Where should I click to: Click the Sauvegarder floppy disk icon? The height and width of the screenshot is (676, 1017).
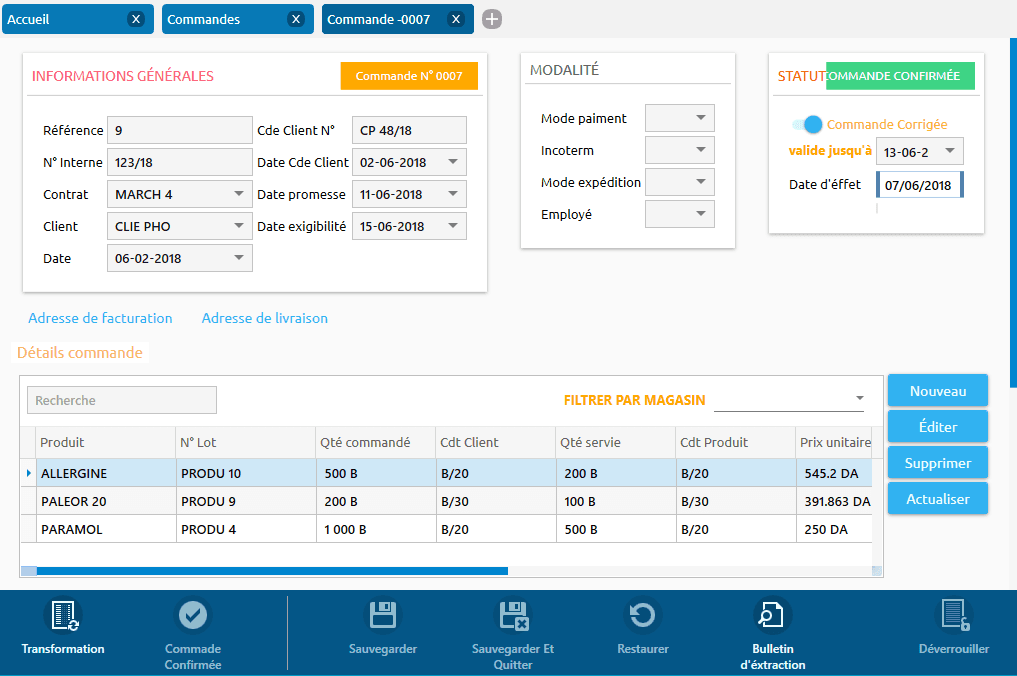coord(383,615)
